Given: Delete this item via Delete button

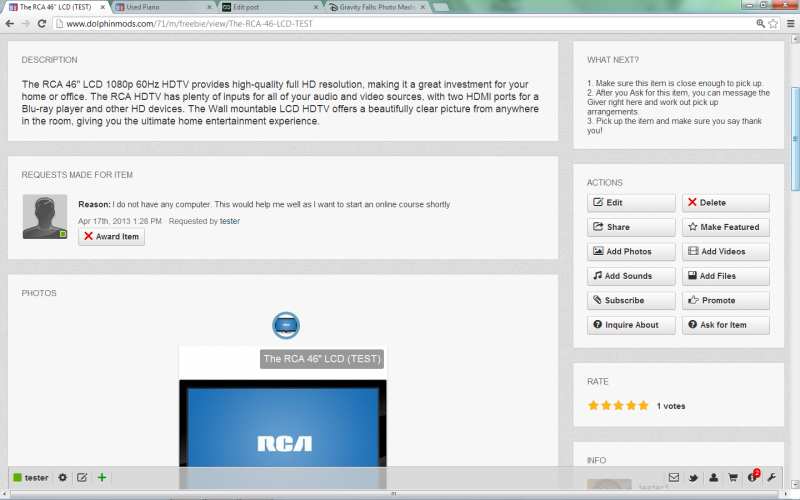Looking at the screenshot, I should pos(726,203).
